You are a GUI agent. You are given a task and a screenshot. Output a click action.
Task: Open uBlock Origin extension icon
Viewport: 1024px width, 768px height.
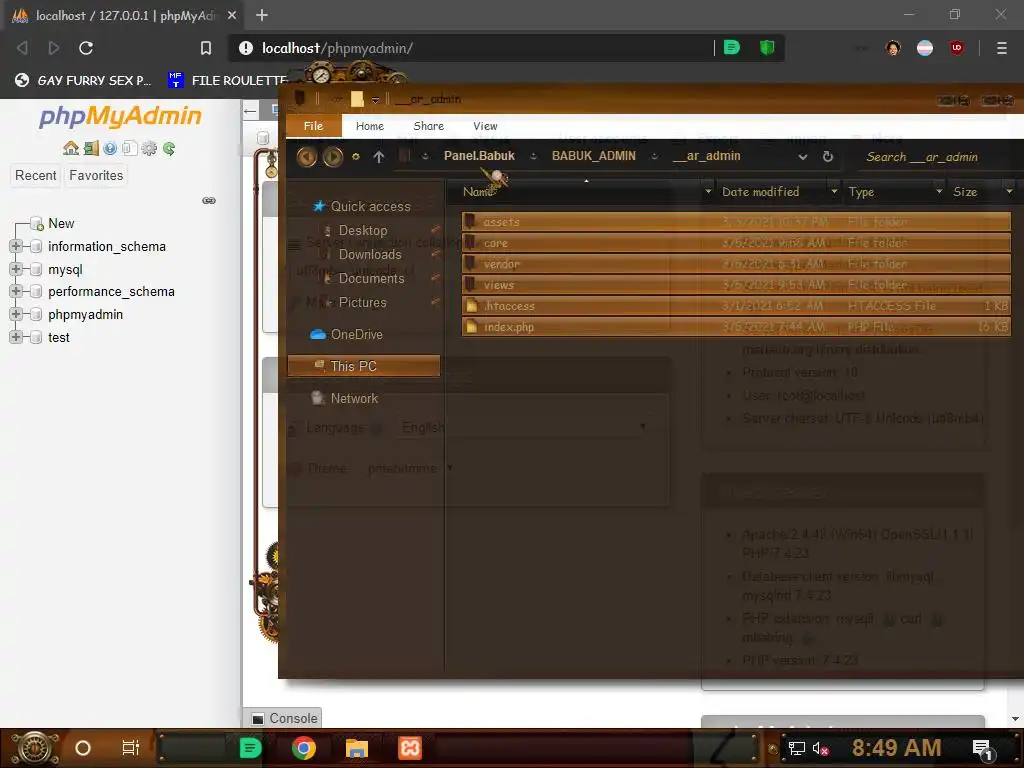tap(957, 48)
